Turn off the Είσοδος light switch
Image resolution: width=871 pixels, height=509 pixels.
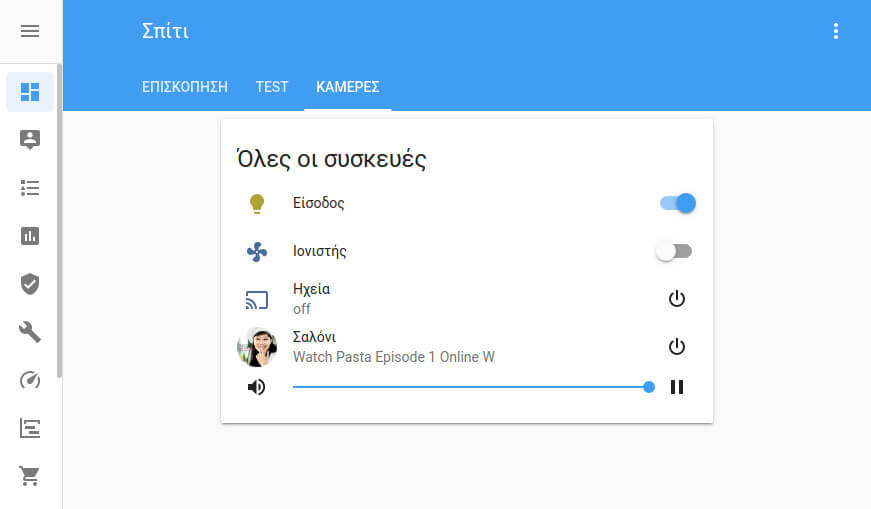[x=678, y=203]
